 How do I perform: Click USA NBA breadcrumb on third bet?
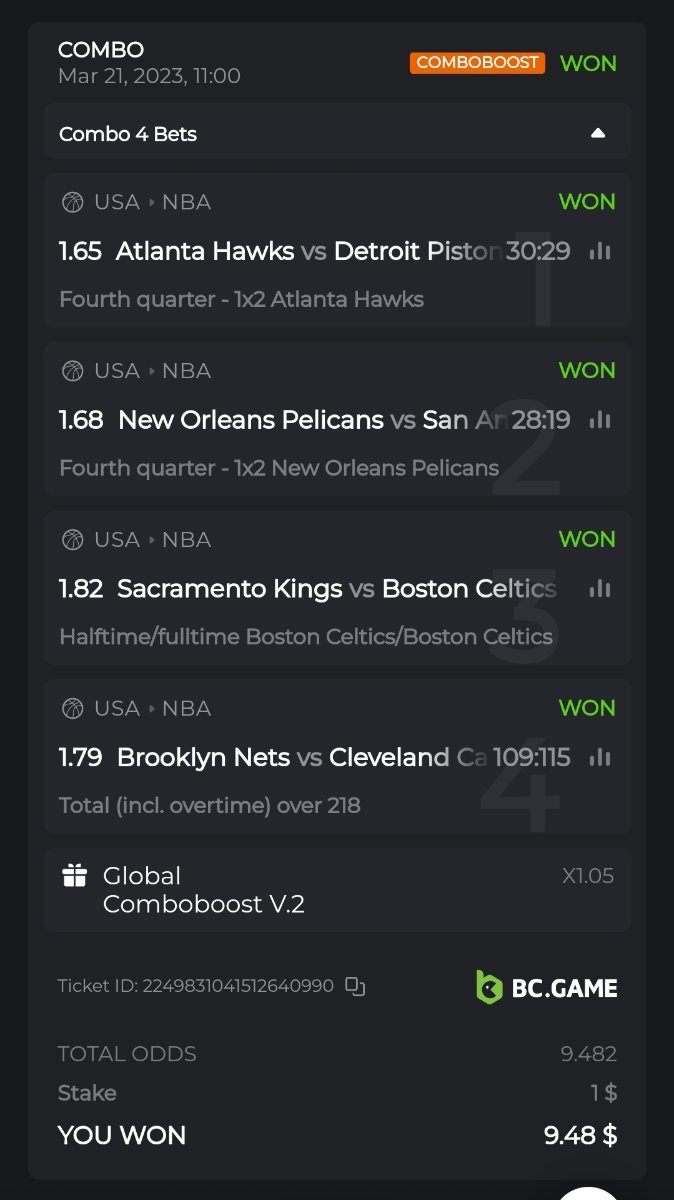(x=152, y=540)
